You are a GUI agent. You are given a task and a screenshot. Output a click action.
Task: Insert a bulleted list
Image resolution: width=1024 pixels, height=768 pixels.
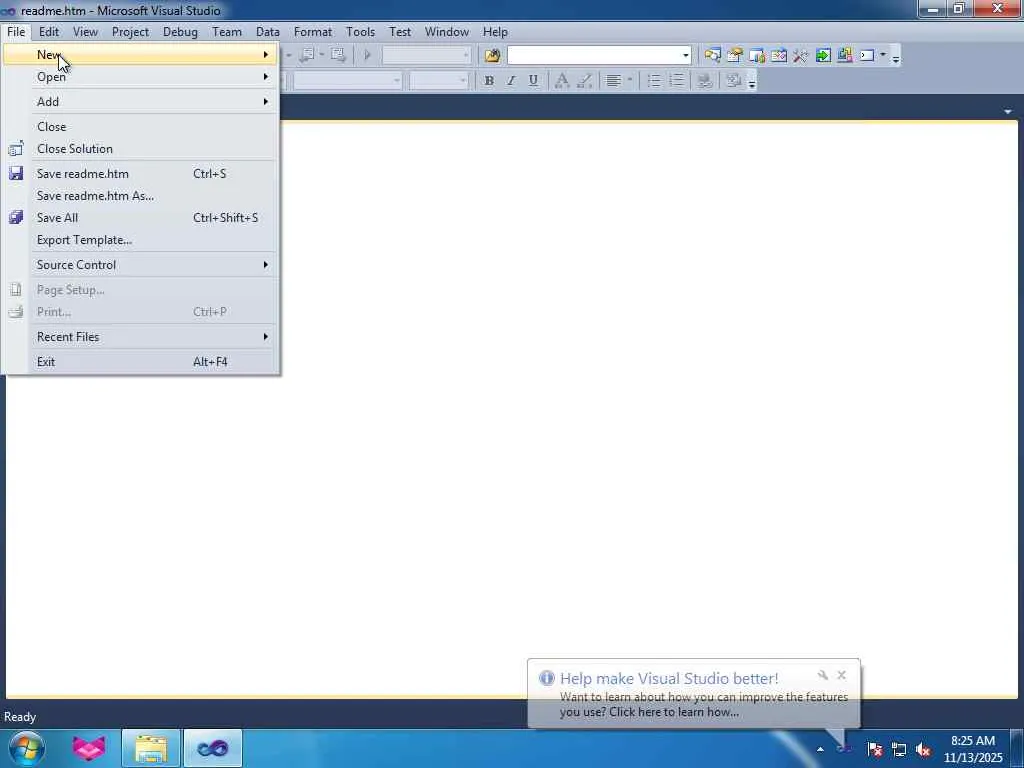(654, 80)
